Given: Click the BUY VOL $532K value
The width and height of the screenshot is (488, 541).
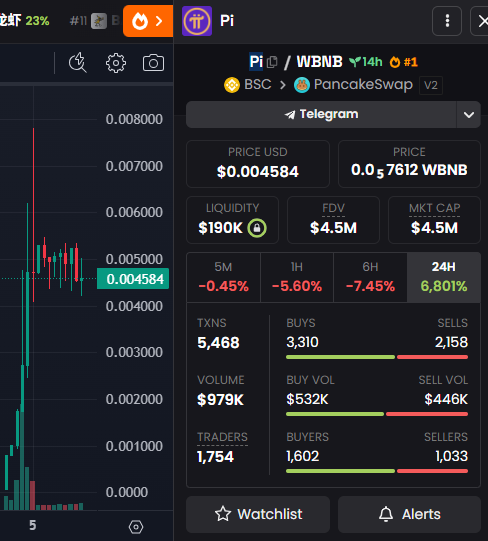Looking at the screenshot, I should 307,399.
